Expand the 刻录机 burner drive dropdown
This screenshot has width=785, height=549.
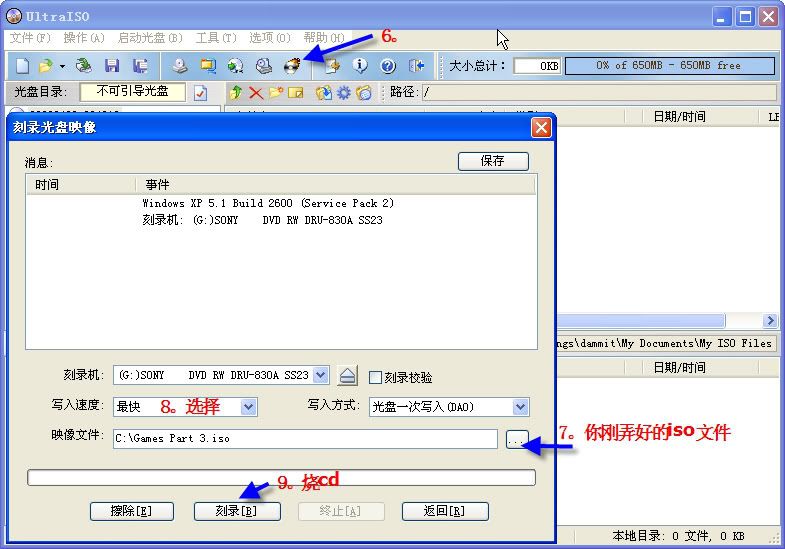coord(320,376)
